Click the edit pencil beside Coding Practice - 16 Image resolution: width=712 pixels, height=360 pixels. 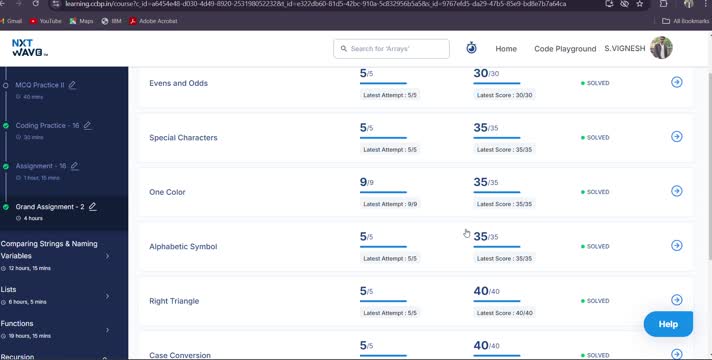88,125
